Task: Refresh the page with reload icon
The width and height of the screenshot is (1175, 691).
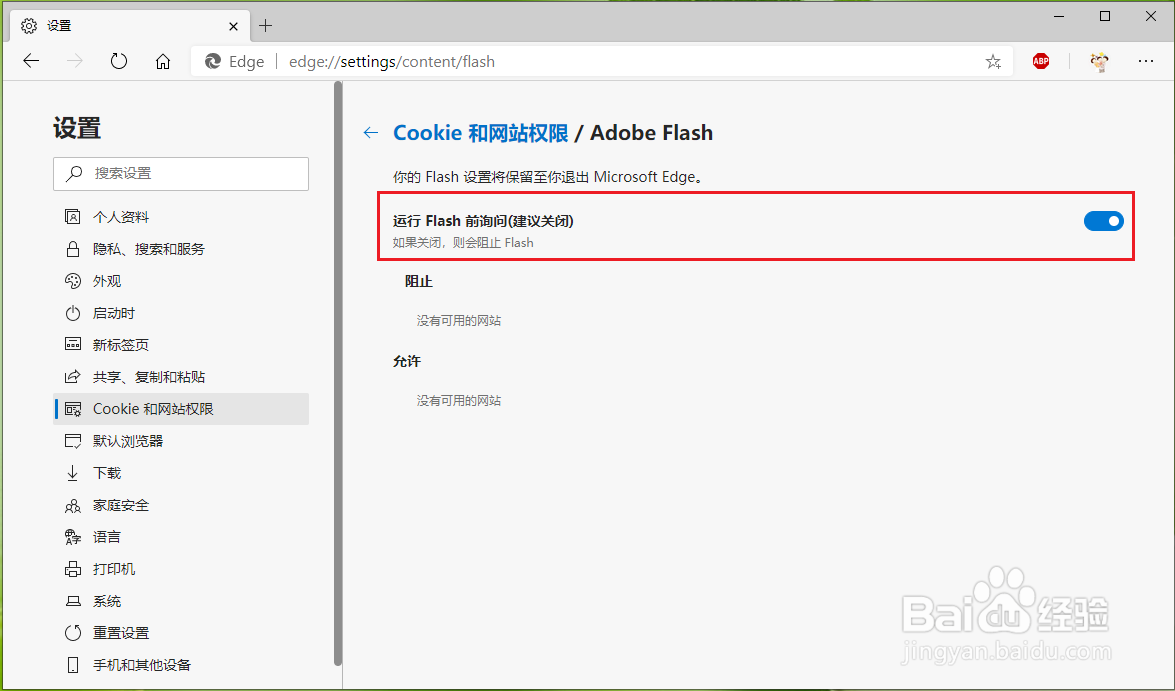Action: [x=119, y=61]
